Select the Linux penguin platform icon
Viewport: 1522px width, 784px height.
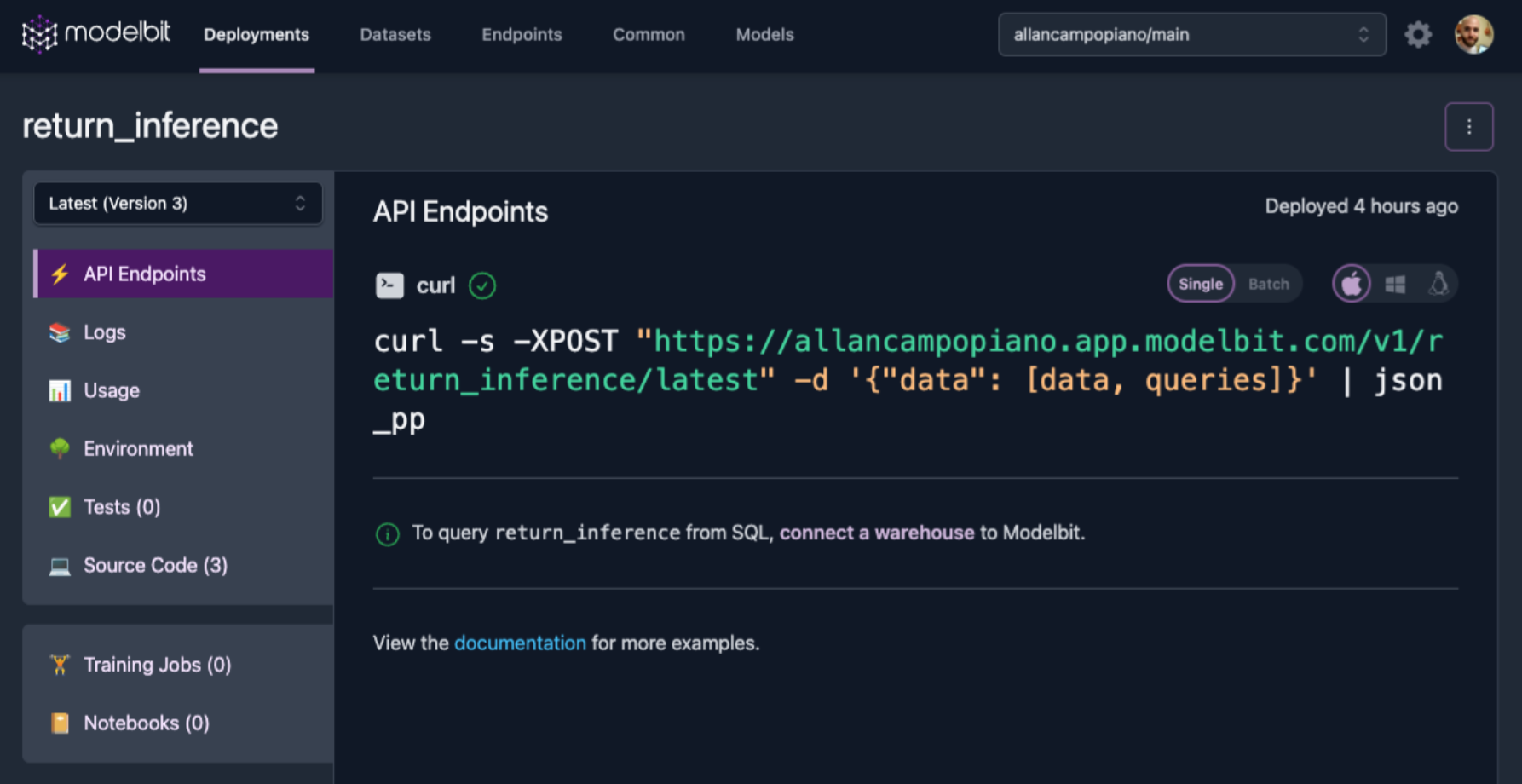[1438, 284]
